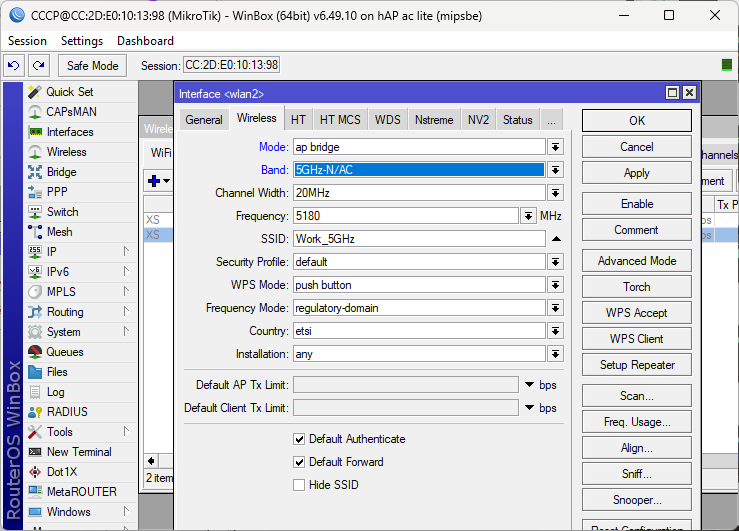This screenshot has width=739, height=531.
Task: Switch to NV2 tab
Action: point(478,120)
